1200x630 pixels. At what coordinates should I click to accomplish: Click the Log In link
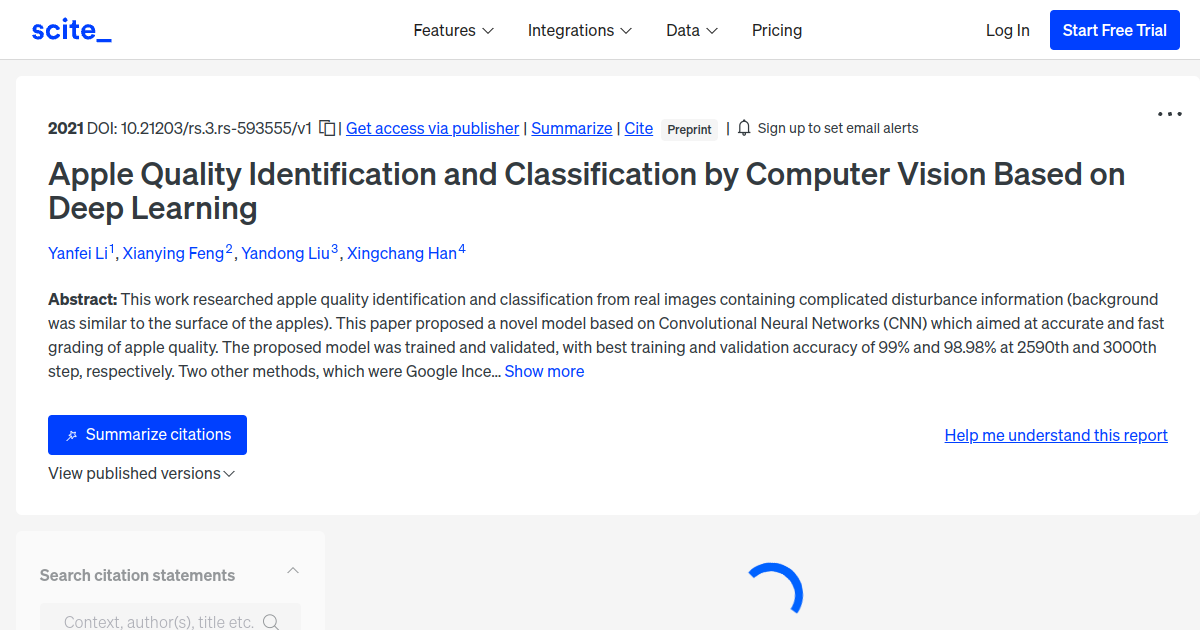click(x=1007, y=30)
